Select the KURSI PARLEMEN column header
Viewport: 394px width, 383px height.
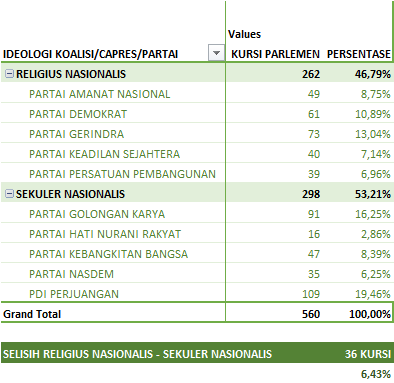[275, 54]
